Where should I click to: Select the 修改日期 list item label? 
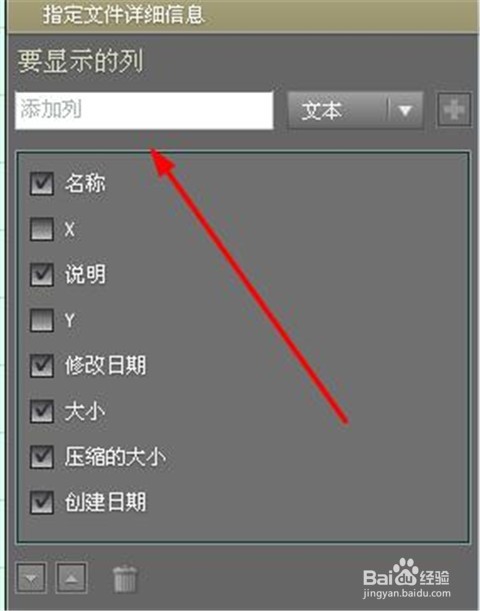pyautogui.click(x=106, y=366)
